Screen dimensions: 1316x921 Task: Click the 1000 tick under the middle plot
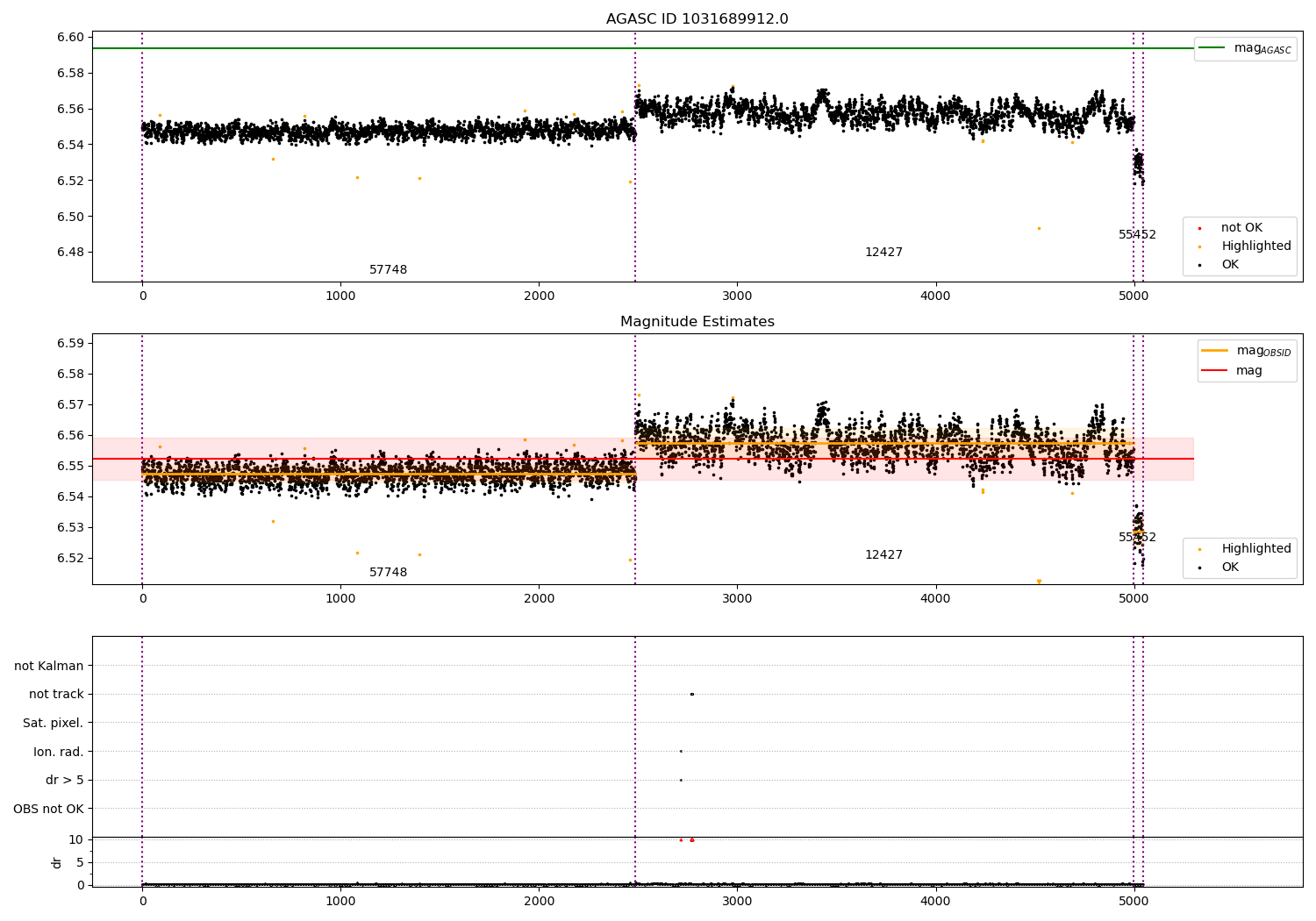point(340,599)
